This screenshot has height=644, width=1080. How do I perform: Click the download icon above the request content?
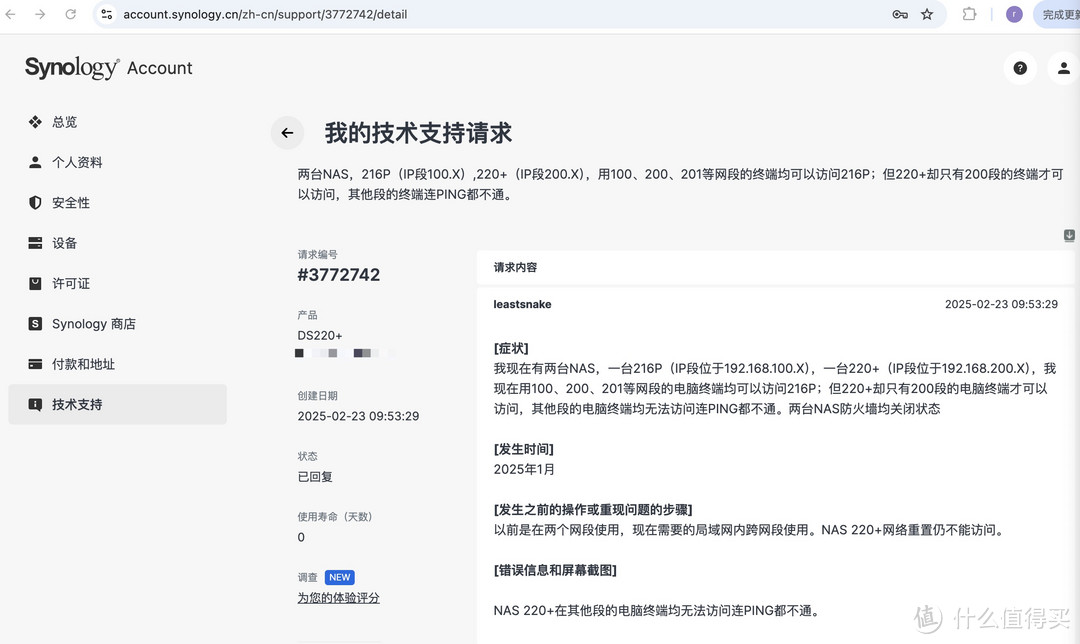[x=1068, y=235]
